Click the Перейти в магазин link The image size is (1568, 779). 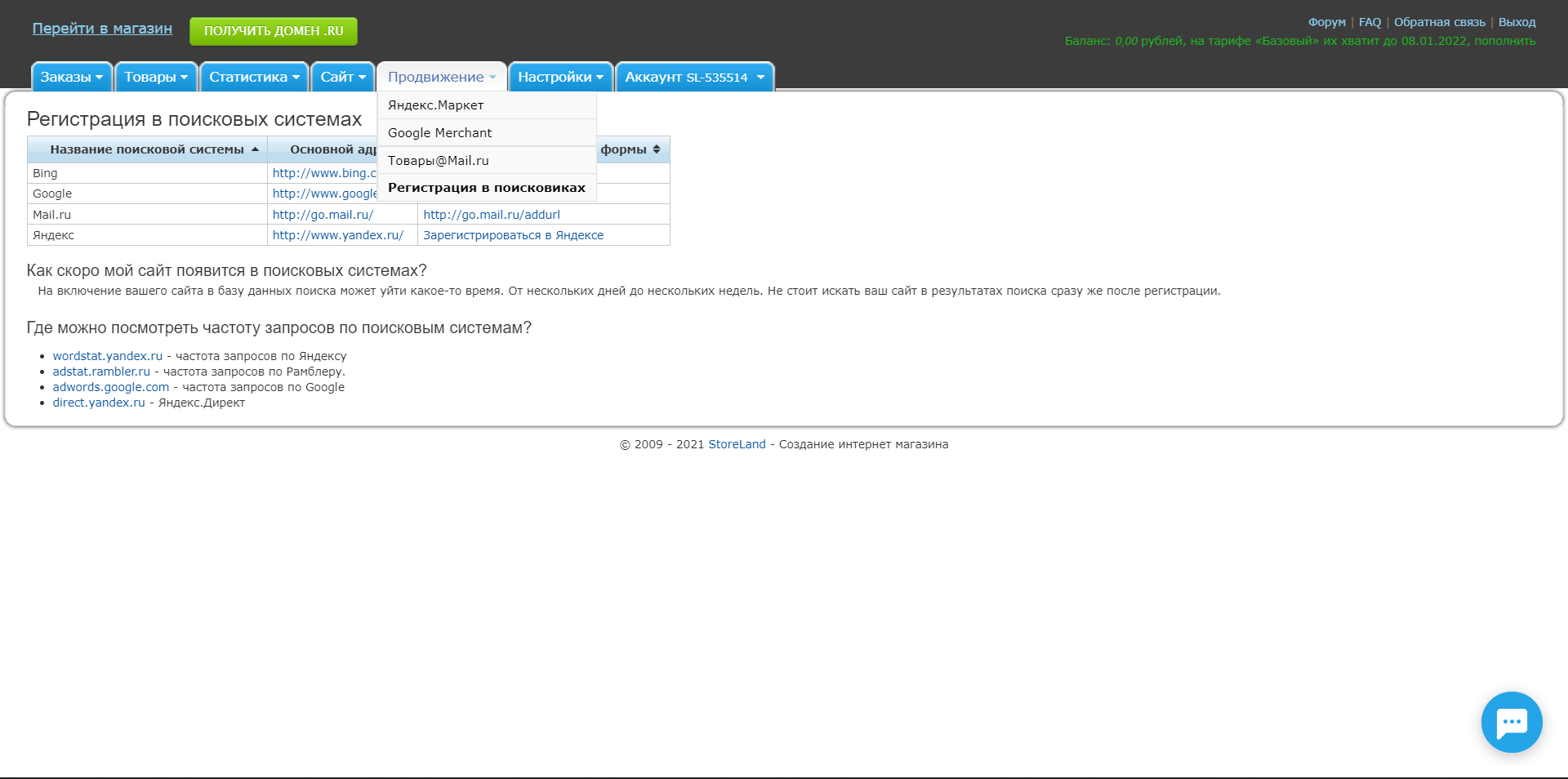102,29
